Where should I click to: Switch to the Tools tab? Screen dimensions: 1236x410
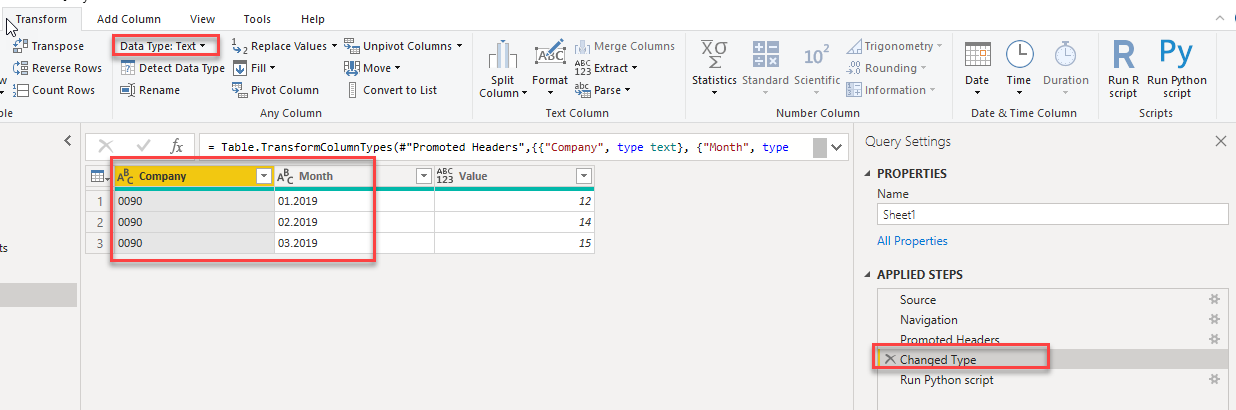(257, 19)
